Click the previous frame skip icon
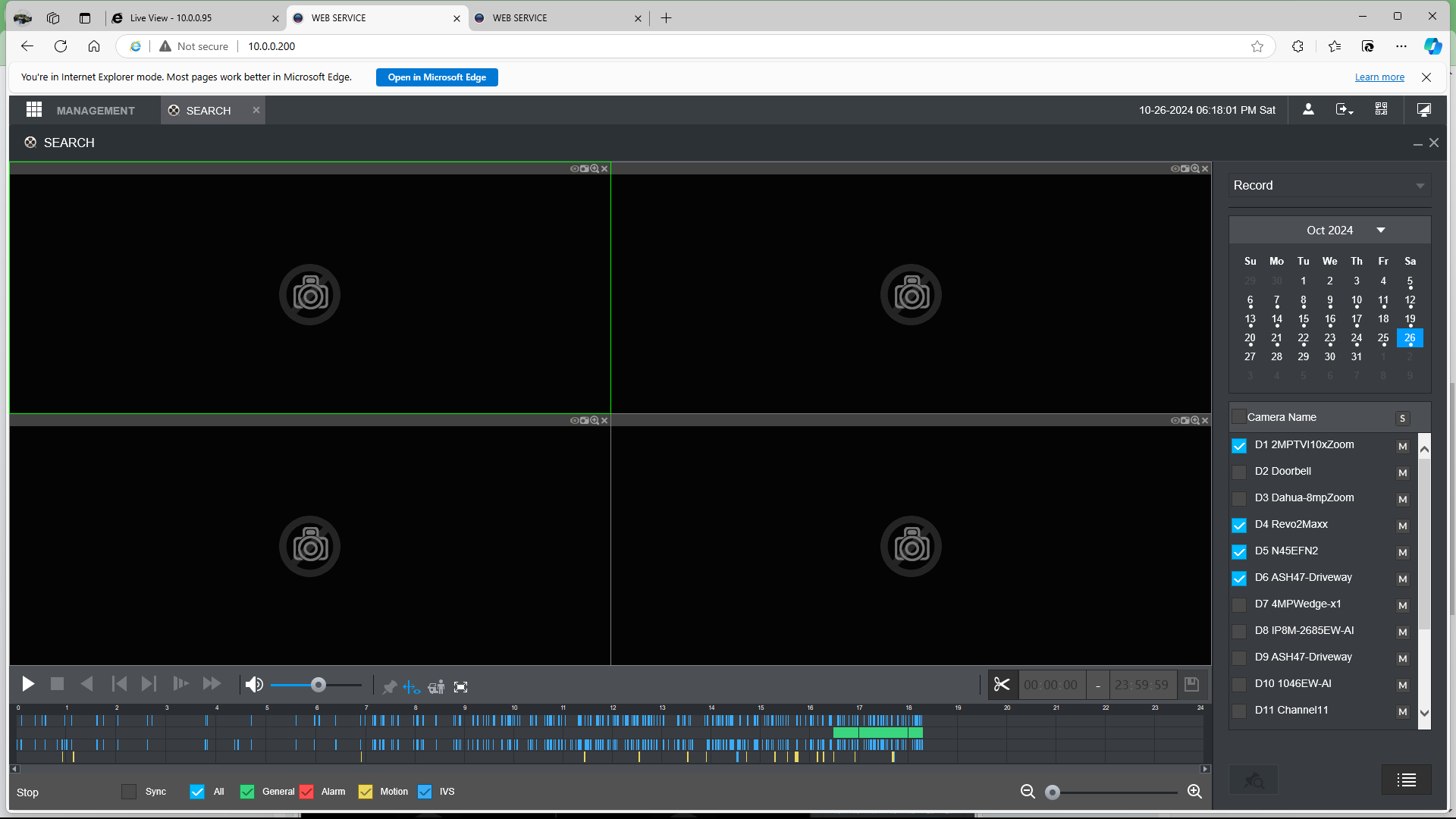 click(119, 684)
